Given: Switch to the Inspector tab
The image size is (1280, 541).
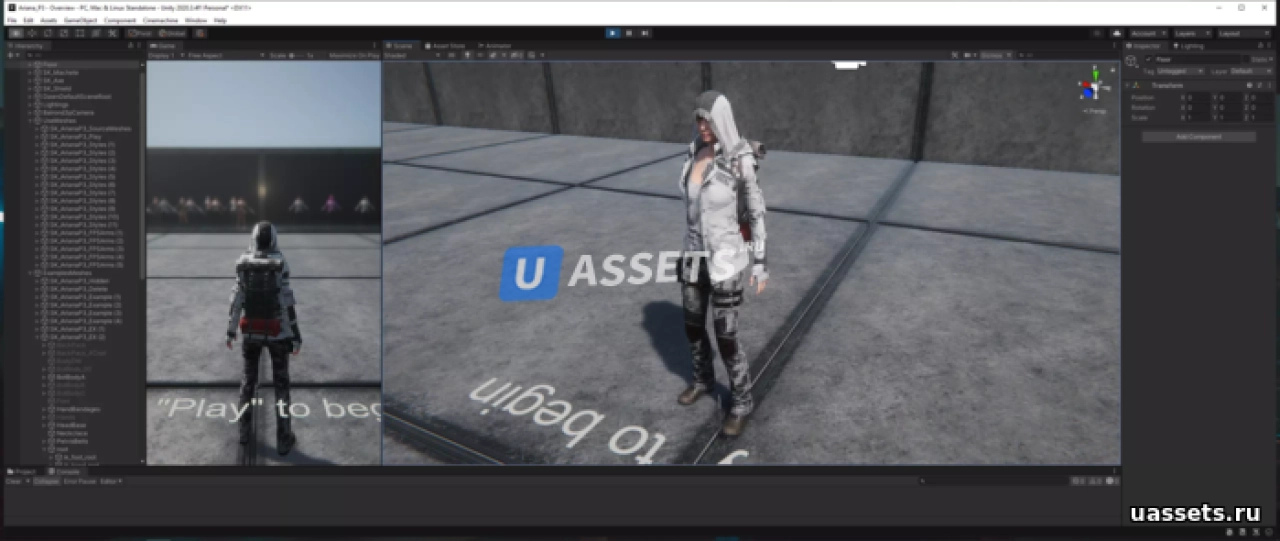Looking at the screenshot, I should (x=1145, y=46).
